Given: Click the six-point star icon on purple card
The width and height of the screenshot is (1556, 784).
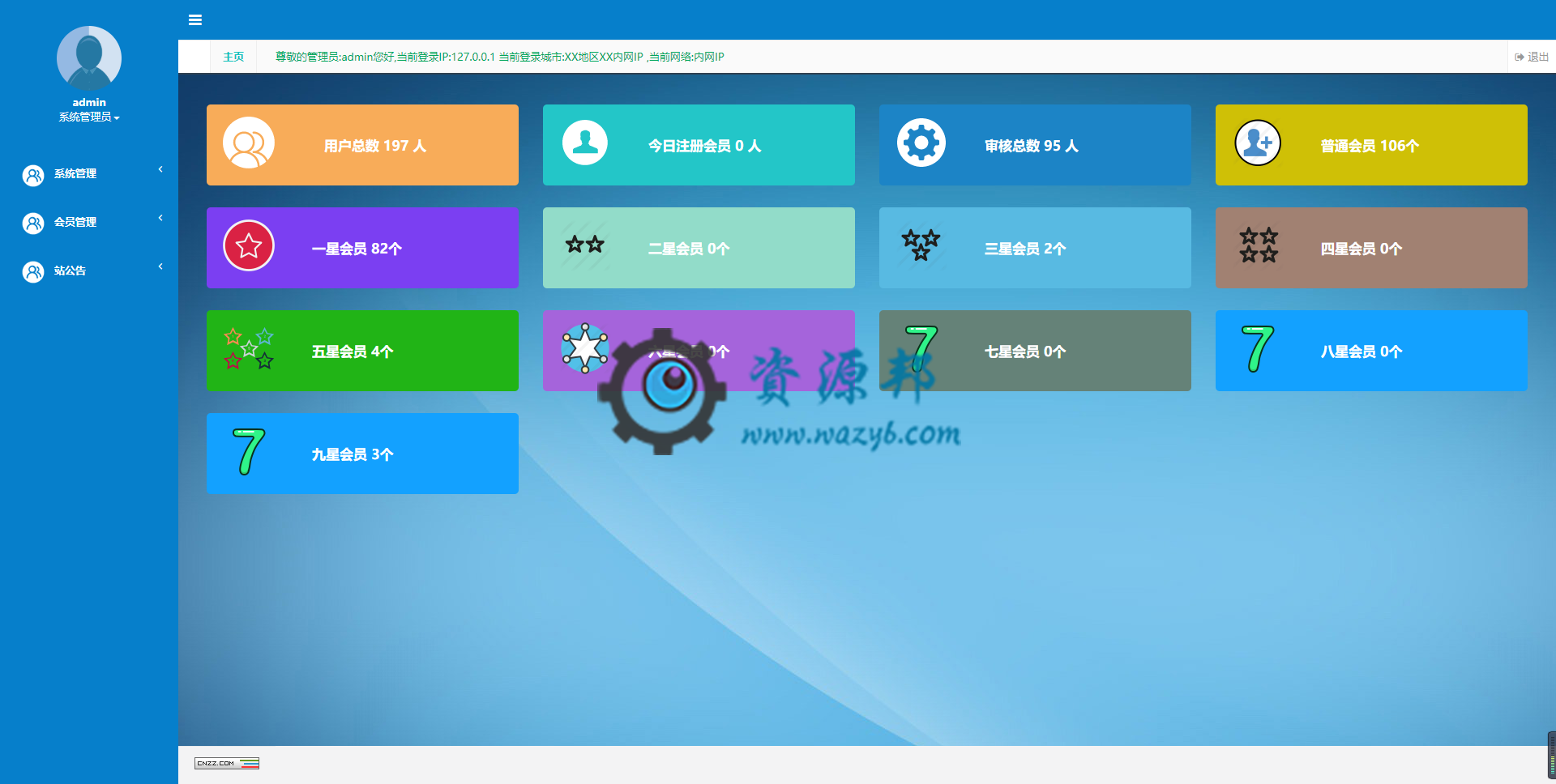Looking at the screenshot, I should (585, 348).
